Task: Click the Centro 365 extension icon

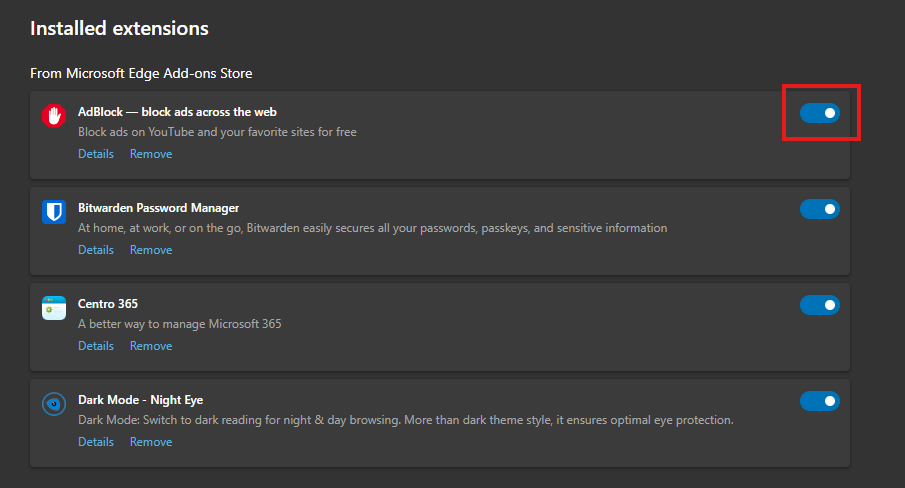Action: (x=54, y=308)
